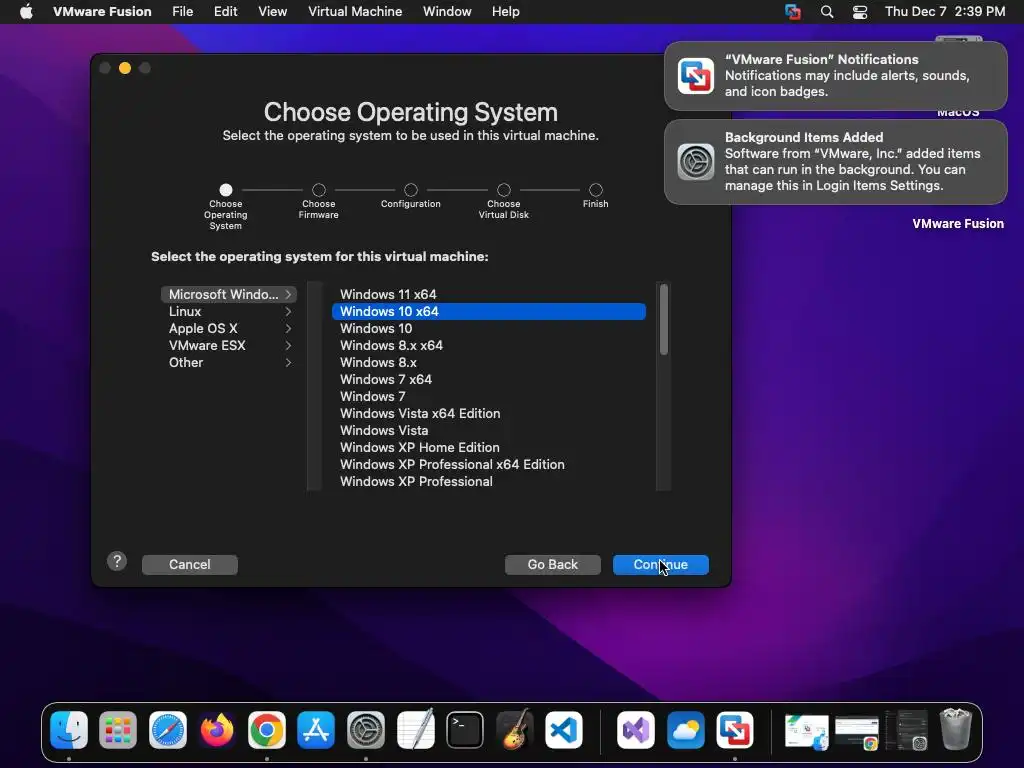The width and height of the screenshot is (1024, 768).
Task: Open Control Center in menu bar
Action: 860,12
